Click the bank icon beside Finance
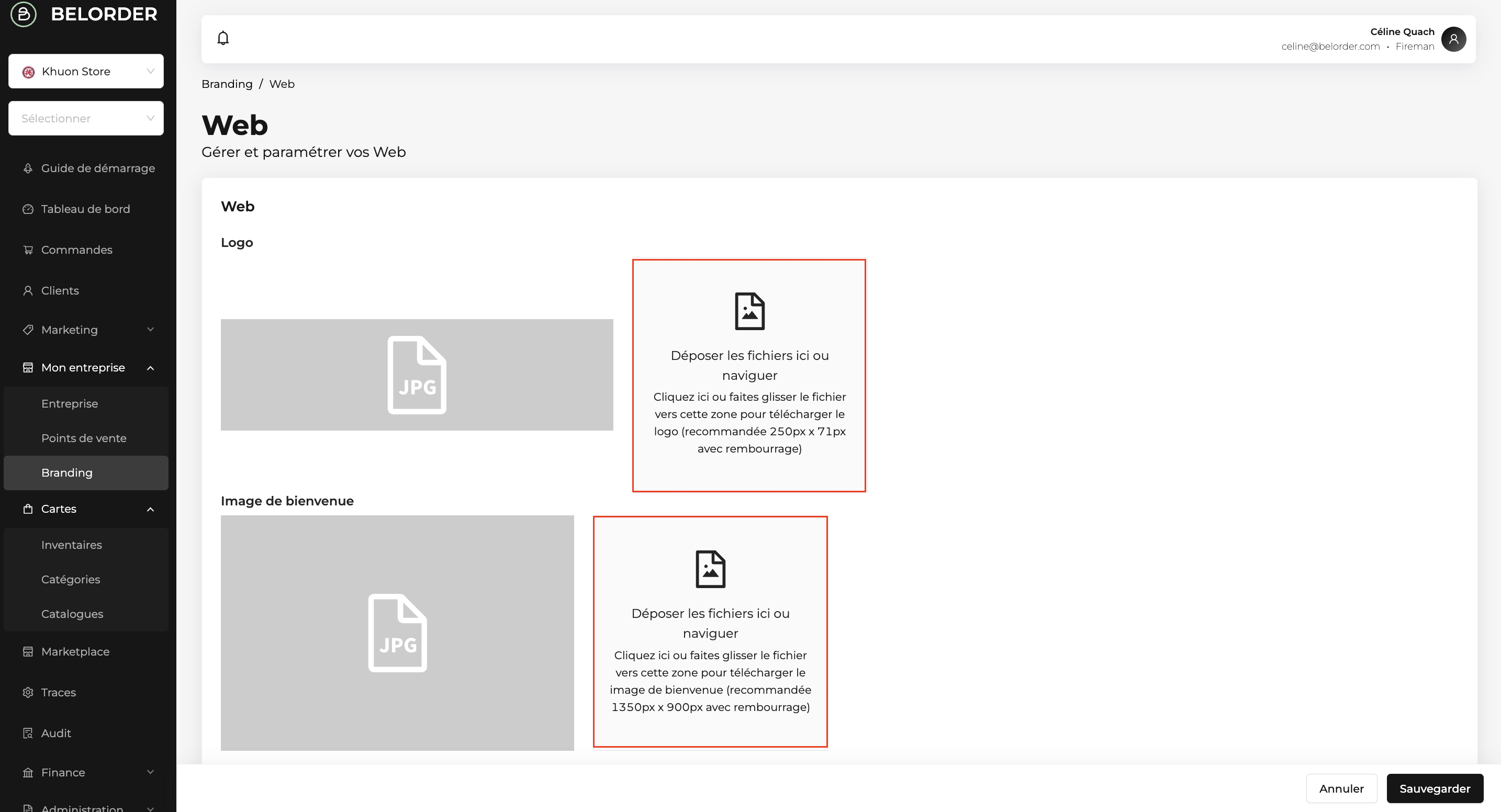The width and height of the screenshot is (1501, 812). [28, 772]
